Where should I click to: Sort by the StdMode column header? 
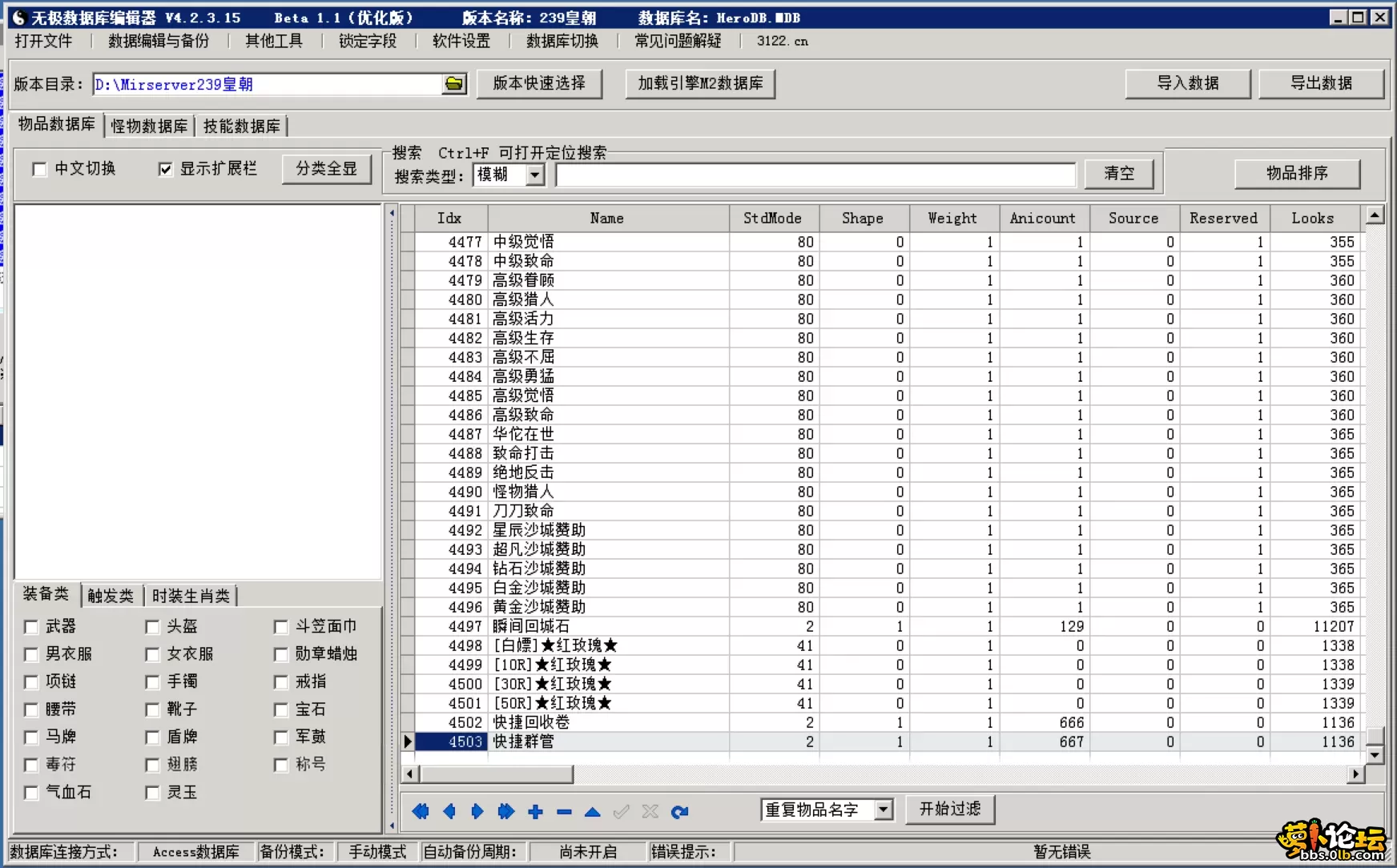(773, 218)
